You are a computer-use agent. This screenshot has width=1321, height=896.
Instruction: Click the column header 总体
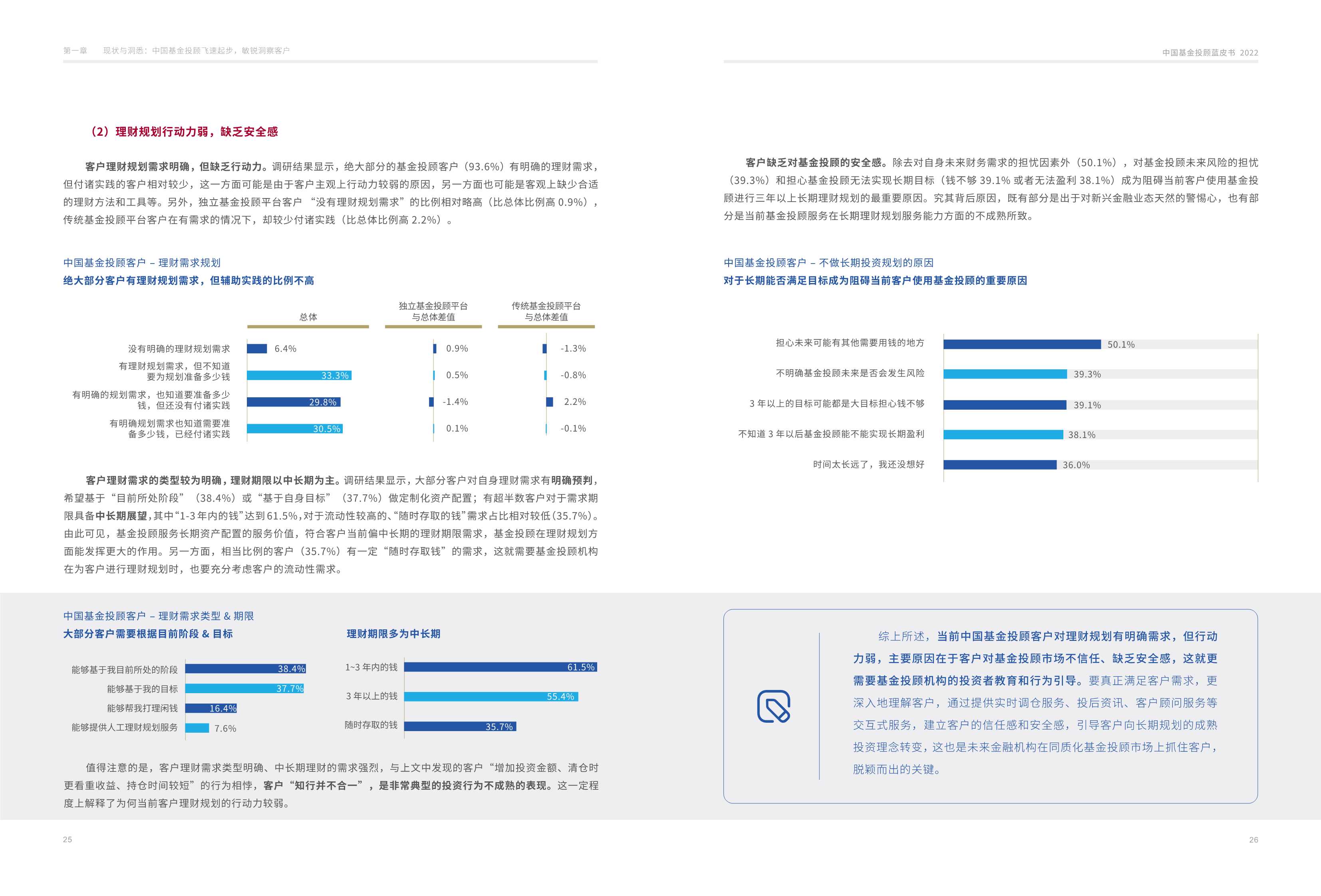(x=308, y=317)
